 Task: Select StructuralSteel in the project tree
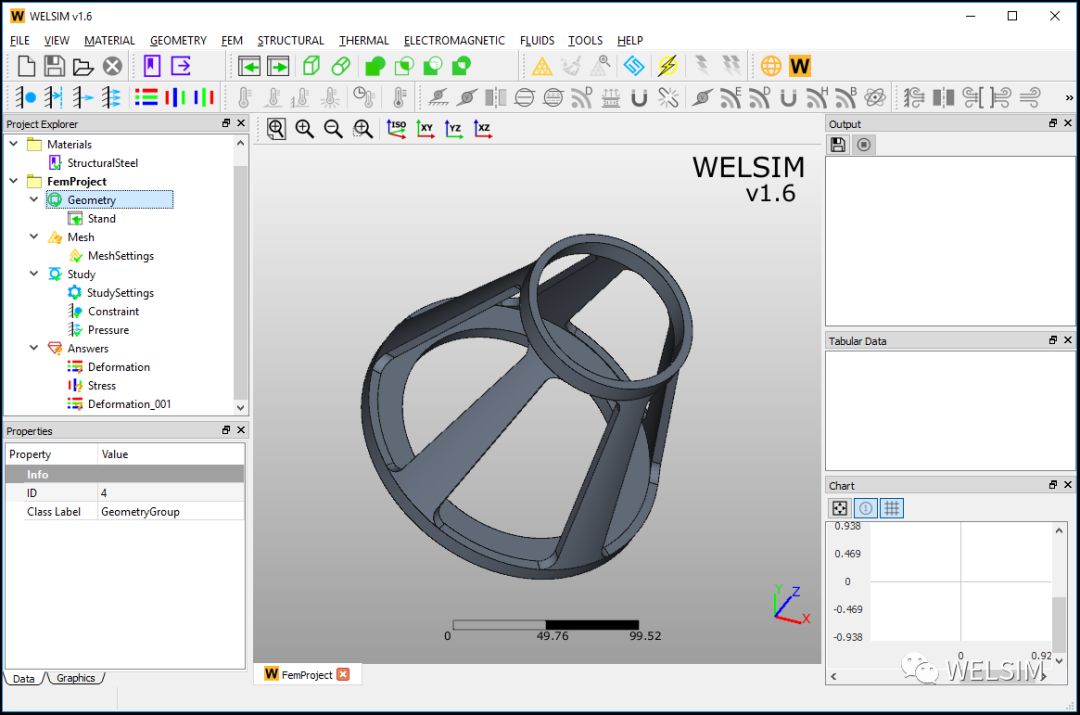(102, 163)
